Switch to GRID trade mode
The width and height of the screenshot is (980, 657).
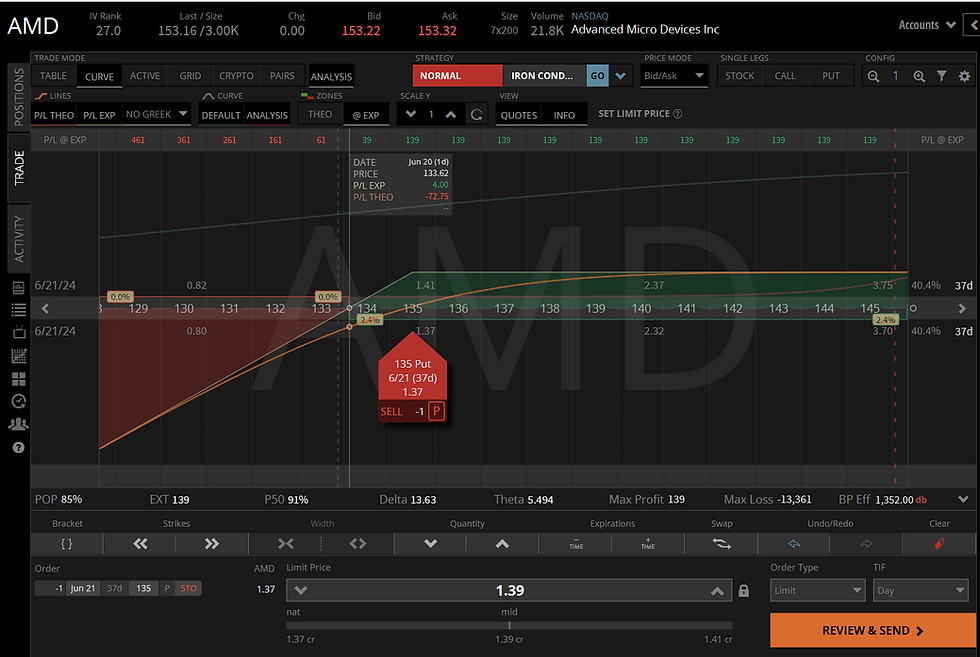[191, 76]
